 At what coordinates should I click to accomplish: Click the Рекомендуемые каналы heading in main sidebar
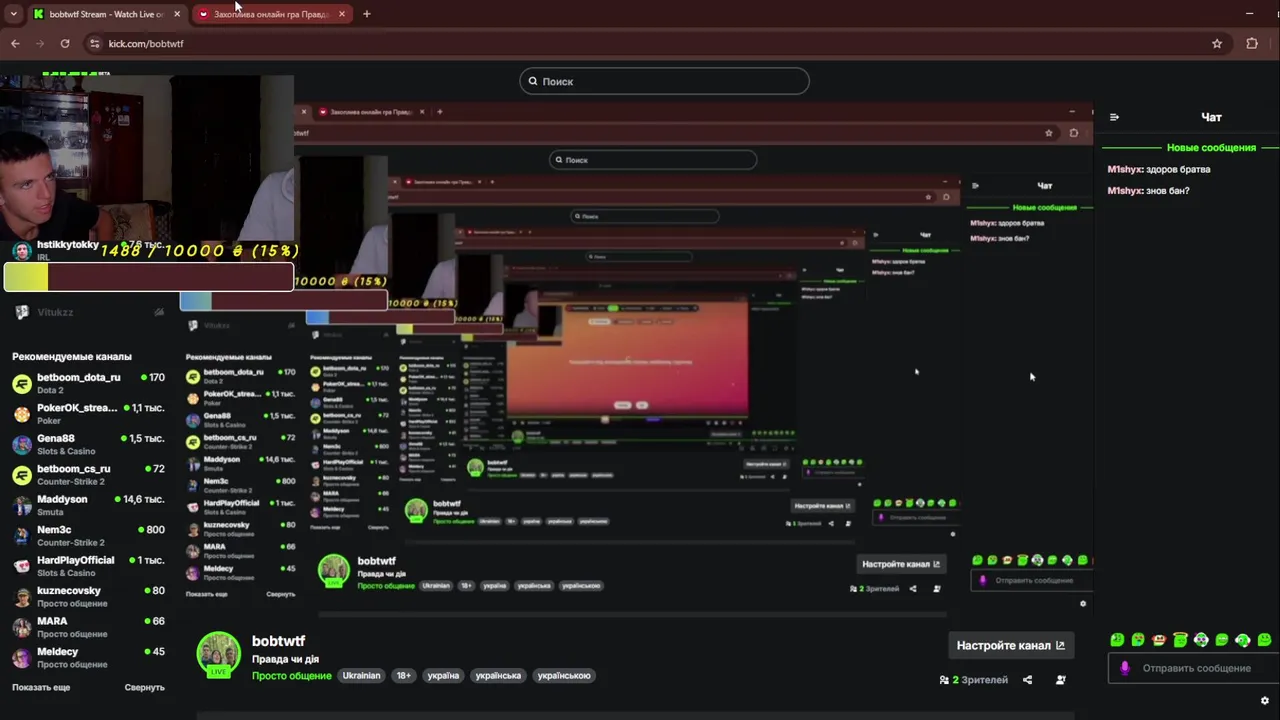click(72, 357)
